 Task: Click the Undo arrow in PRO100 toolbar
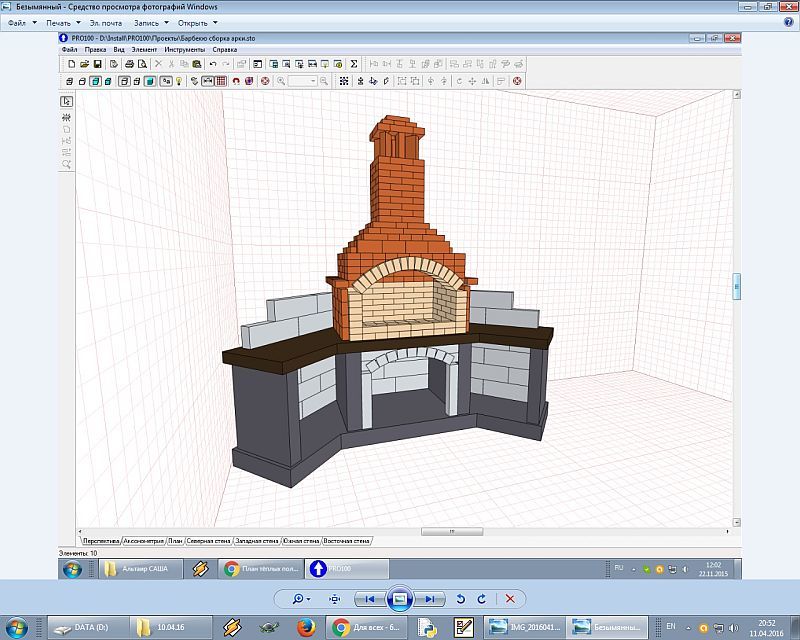point(213,64)
